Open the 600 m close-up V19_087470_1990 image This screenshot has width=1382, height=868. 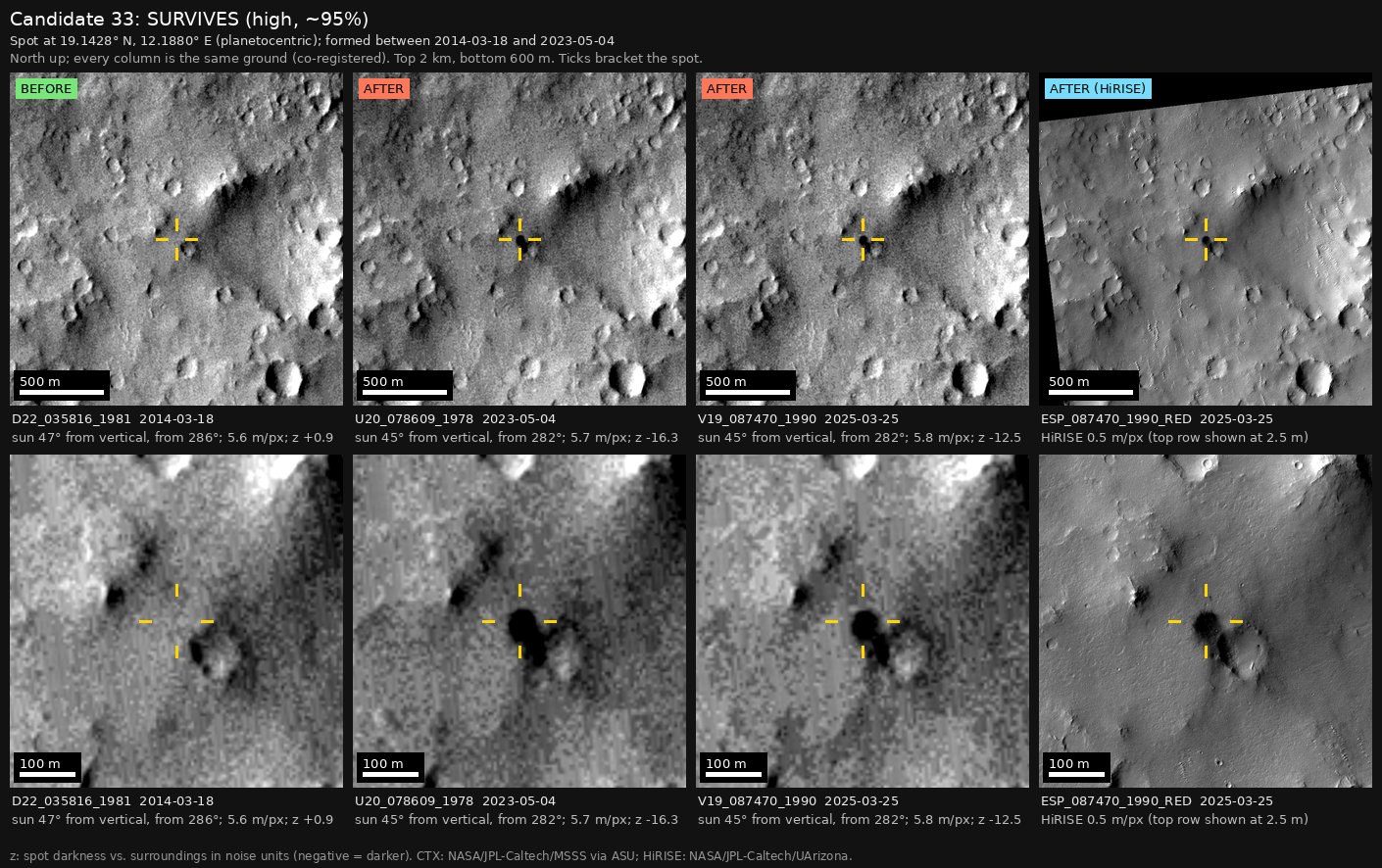tap(863, 621)
